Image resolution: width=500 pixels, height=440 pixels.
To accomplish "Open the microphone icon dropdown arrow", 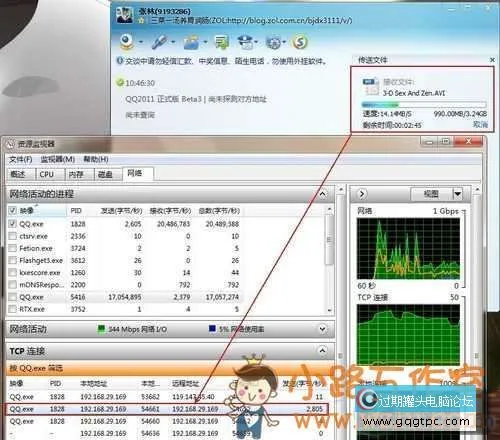I will click(x=173, y=42).
